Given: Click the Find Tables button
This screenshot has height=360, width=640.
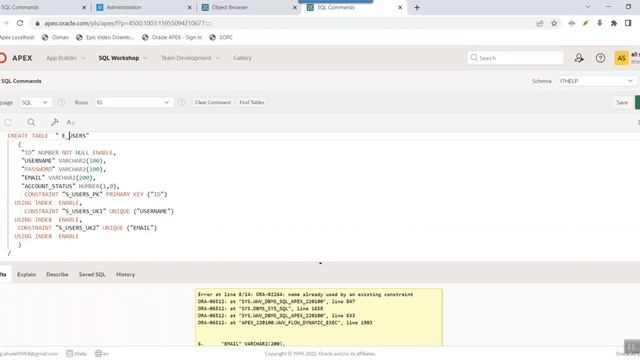Looking at the screenshot, I should tap(251, 102).
